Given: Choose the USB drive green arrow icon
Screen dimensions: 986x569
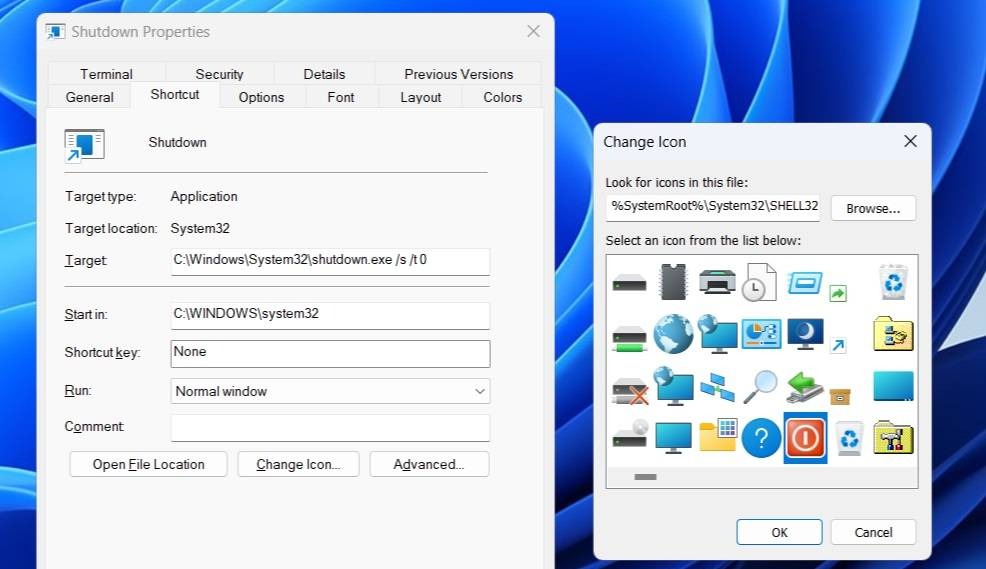Looking at the screenshot, I should (804, 387).
